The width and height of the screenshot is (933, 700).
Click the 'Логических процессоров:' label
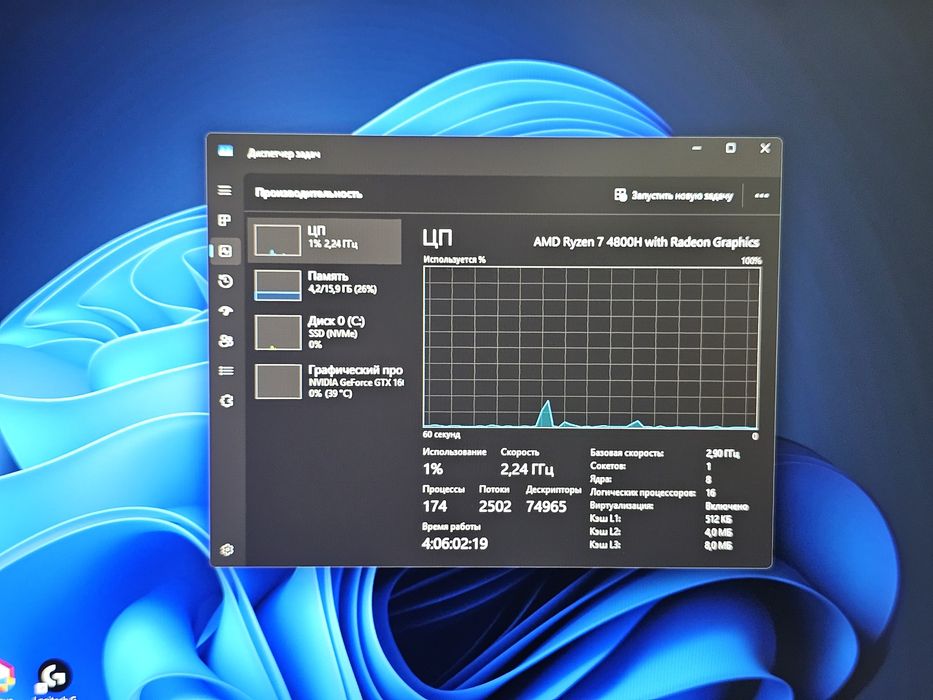click(642, 493)
